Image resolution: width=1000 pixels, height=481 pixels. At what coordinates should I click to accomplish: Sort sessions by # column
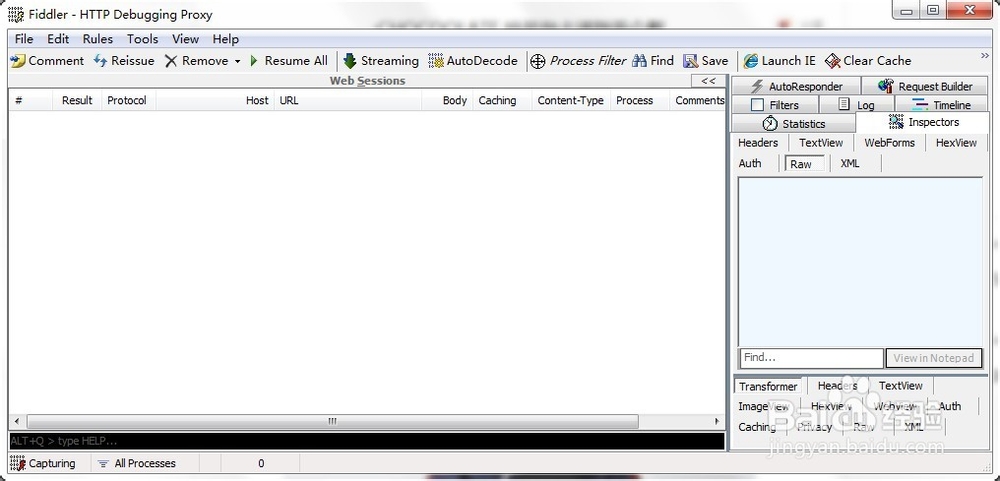point(30,100)
